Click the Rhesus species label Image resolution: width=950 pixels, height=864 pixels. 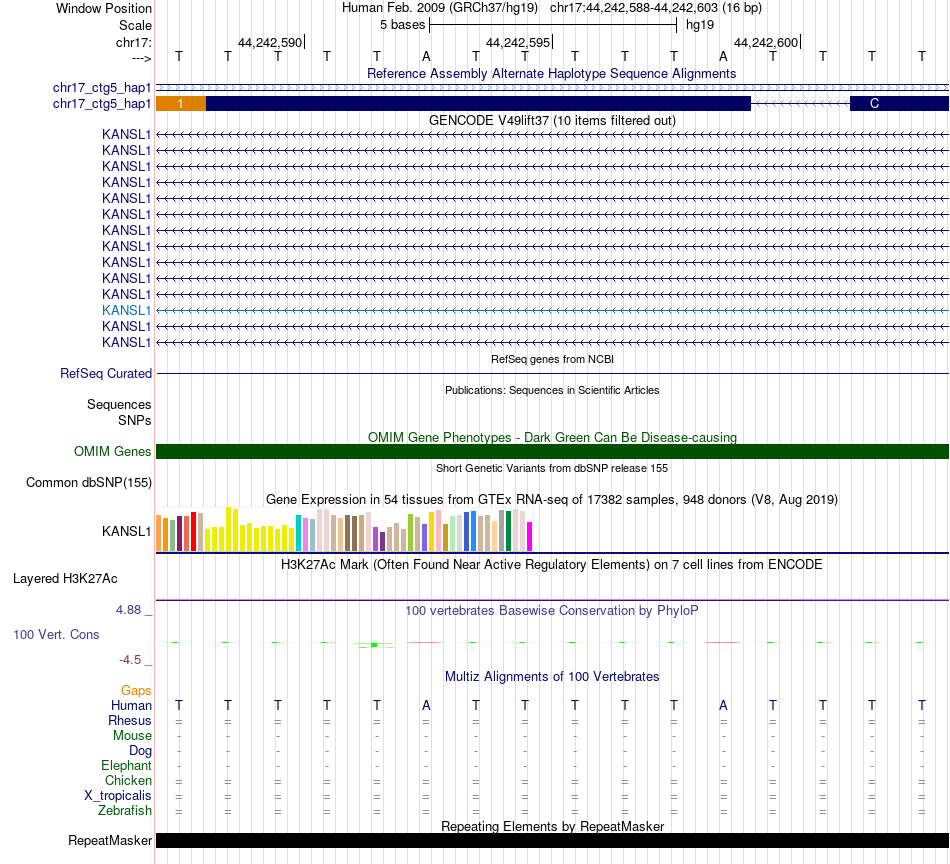(x=130, y=720)
